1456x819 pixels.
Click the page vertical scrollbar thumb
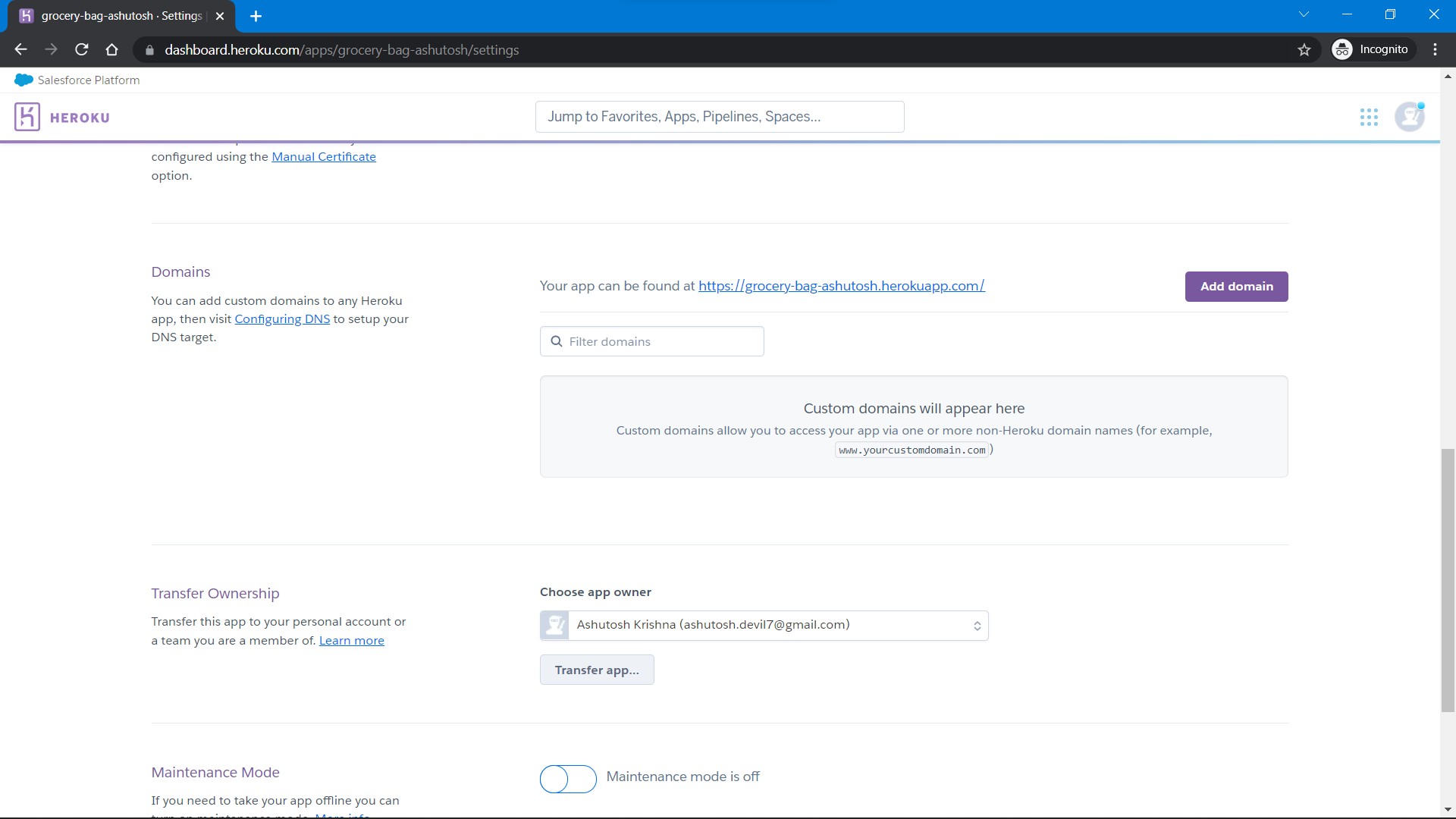[x=1448, y=580]
